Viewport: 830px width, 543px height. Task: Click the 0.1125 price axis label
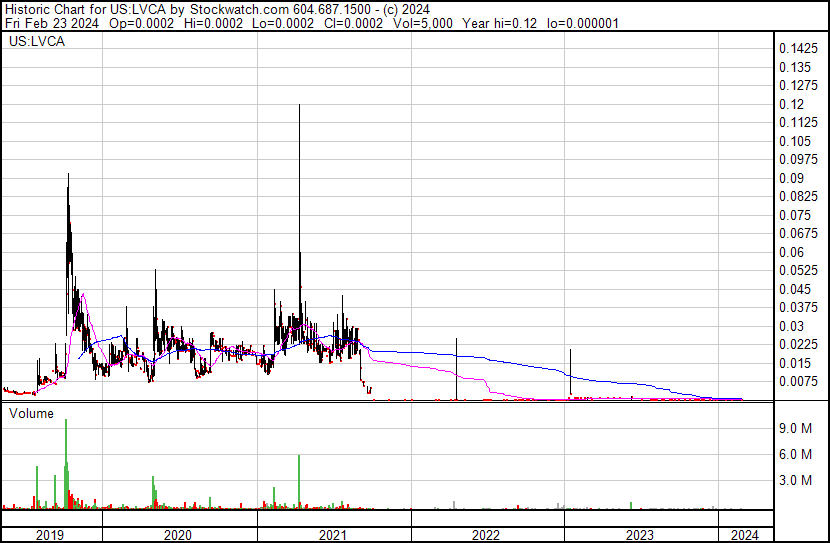[x=798, y=122]
